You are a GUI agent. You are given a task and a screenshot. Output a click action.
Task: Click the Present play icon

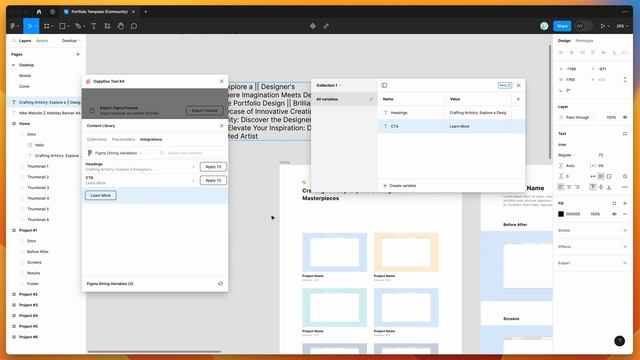tap(602, 26)
